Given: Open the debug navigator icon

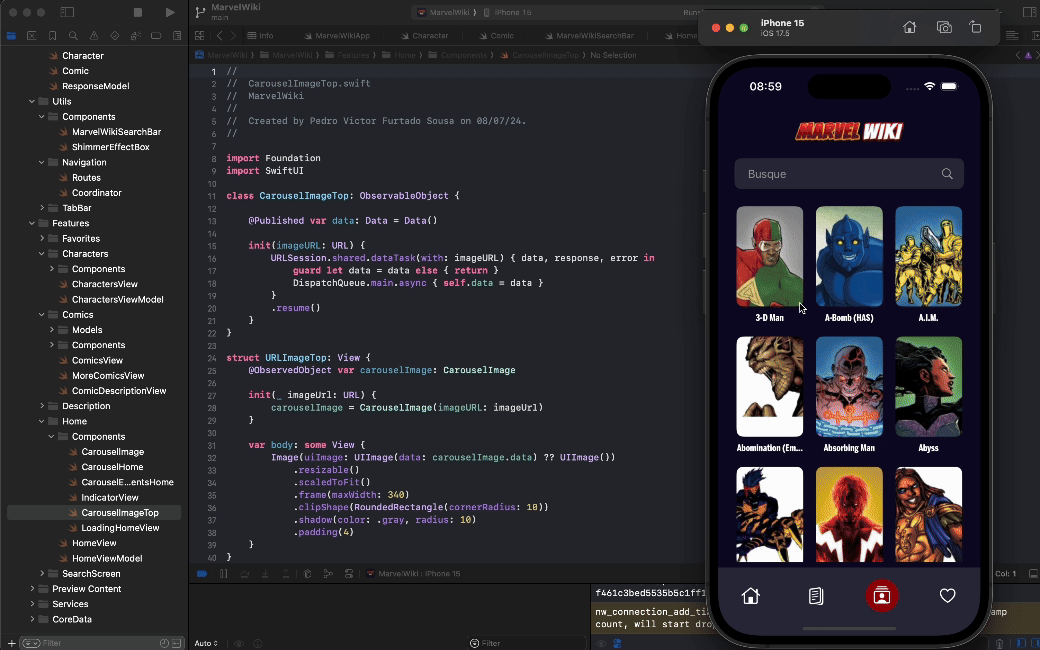Looking at the screenshot, I should tap(135, 36).
